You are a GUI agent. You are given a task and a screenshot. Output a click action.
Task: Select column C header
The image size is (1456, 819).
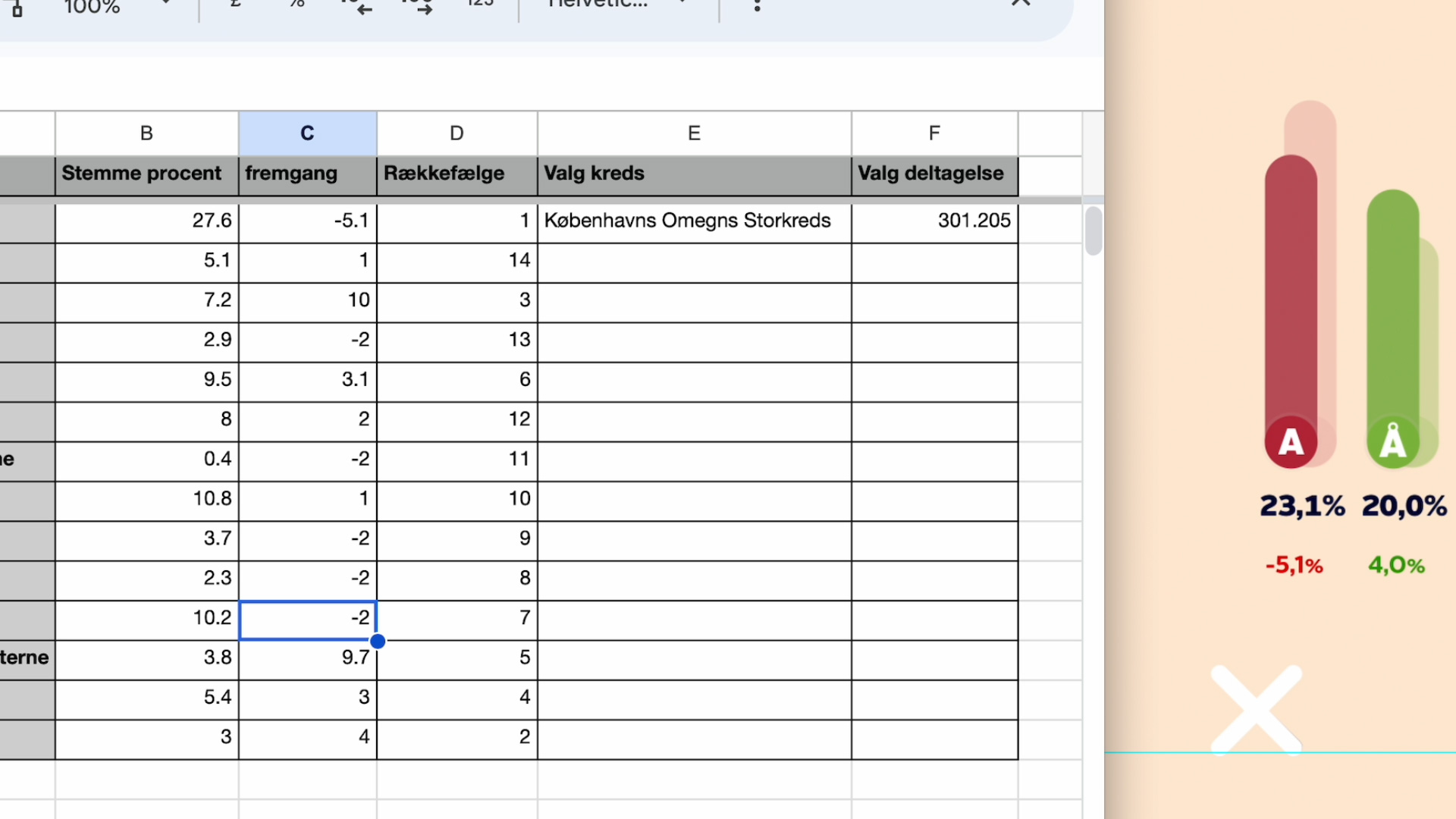point(307,133)
